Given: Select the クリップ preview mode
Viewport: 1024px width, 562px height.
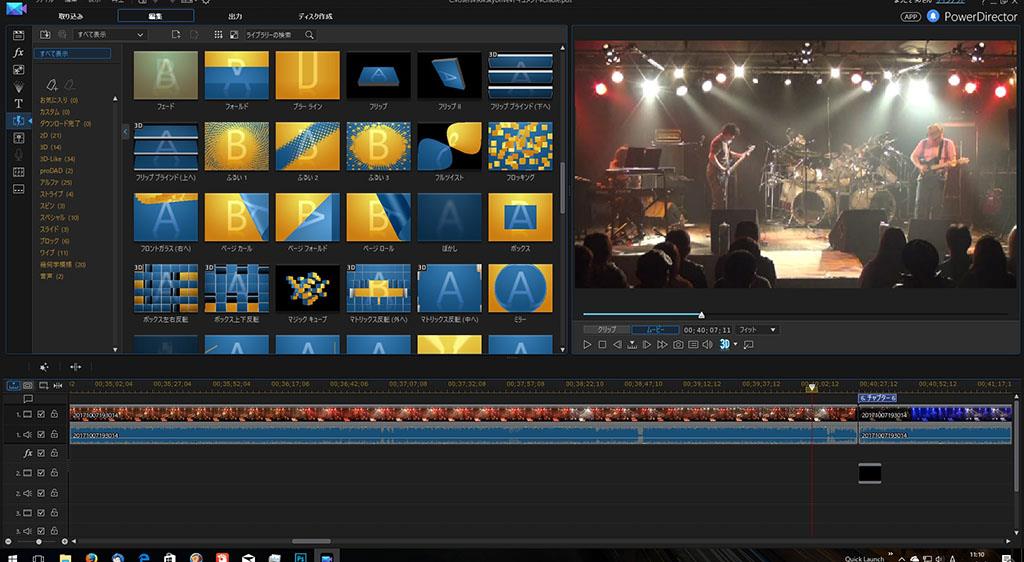Looking at the screenshot, I should 607,330.
